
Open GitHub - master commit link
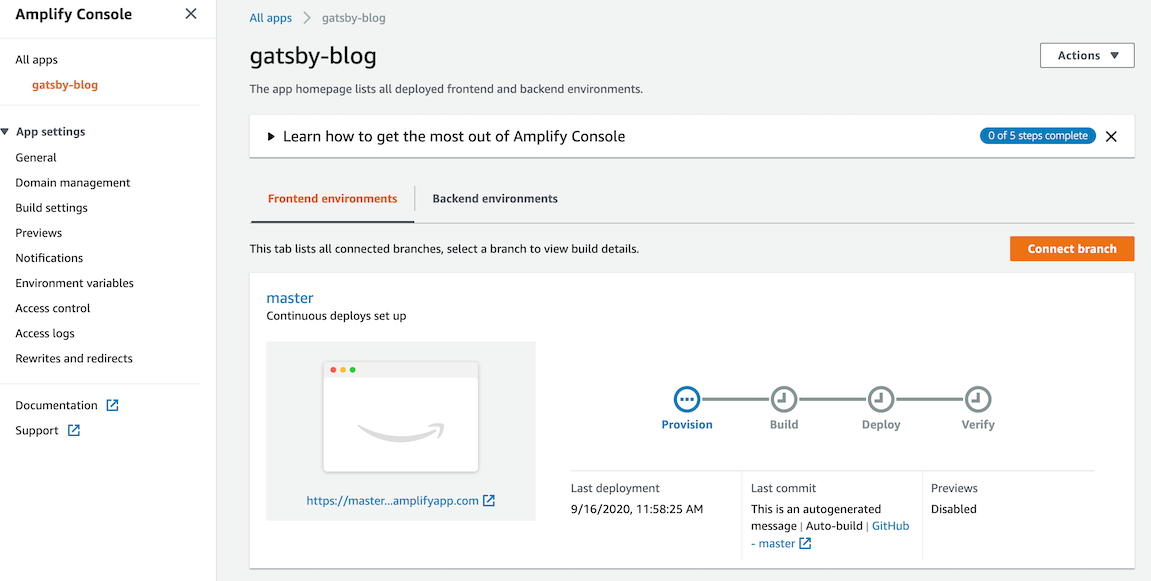829,535
